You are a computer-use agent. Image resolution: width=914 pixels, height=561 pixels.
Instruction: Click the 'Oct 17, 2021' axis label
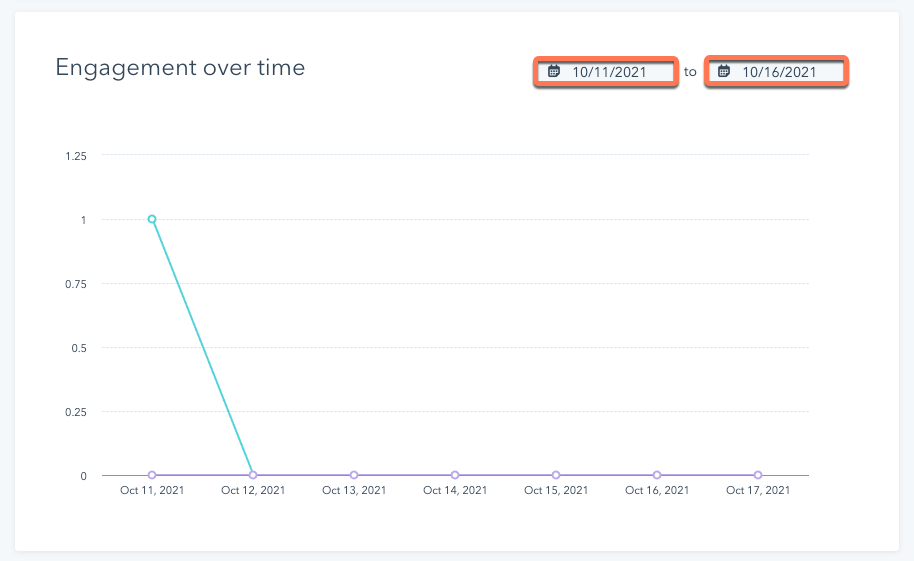pos(758,490)
